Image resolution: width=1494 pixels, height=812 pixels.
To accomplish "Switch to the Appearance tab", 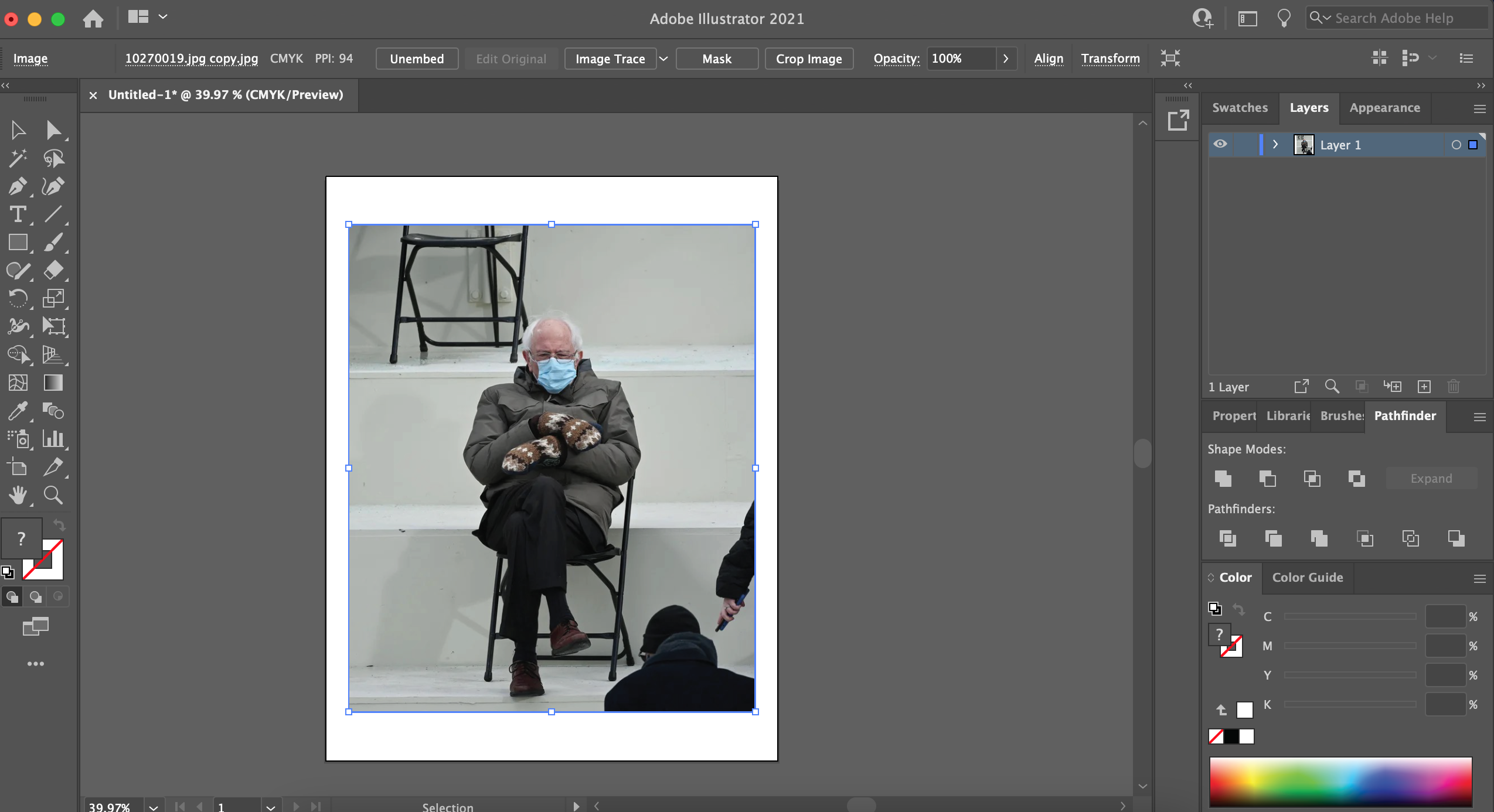I will (1384, 108).
